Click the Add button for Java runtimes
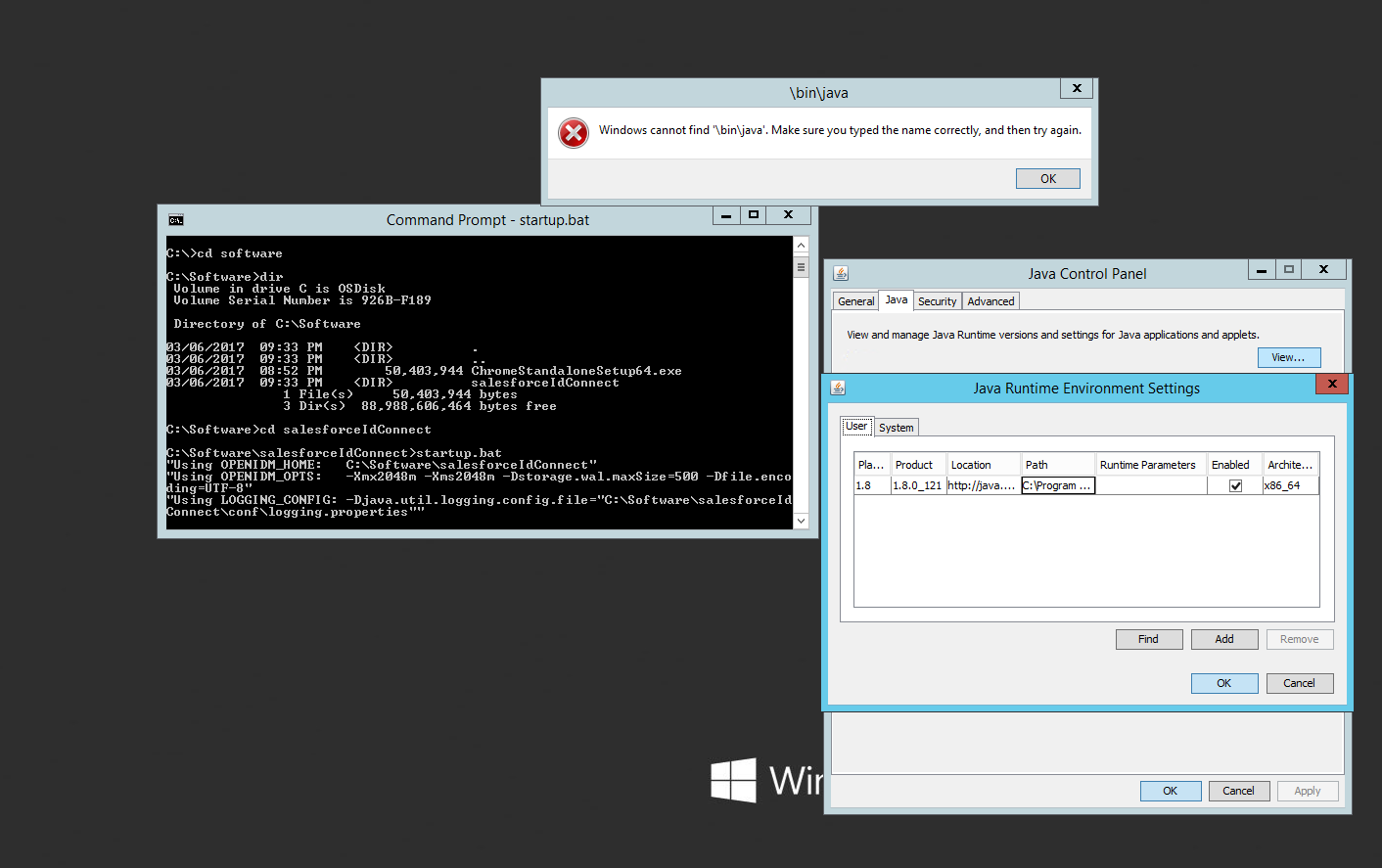The height and width of the screenshot is (868, 1382). click(x=1223, y=639)
